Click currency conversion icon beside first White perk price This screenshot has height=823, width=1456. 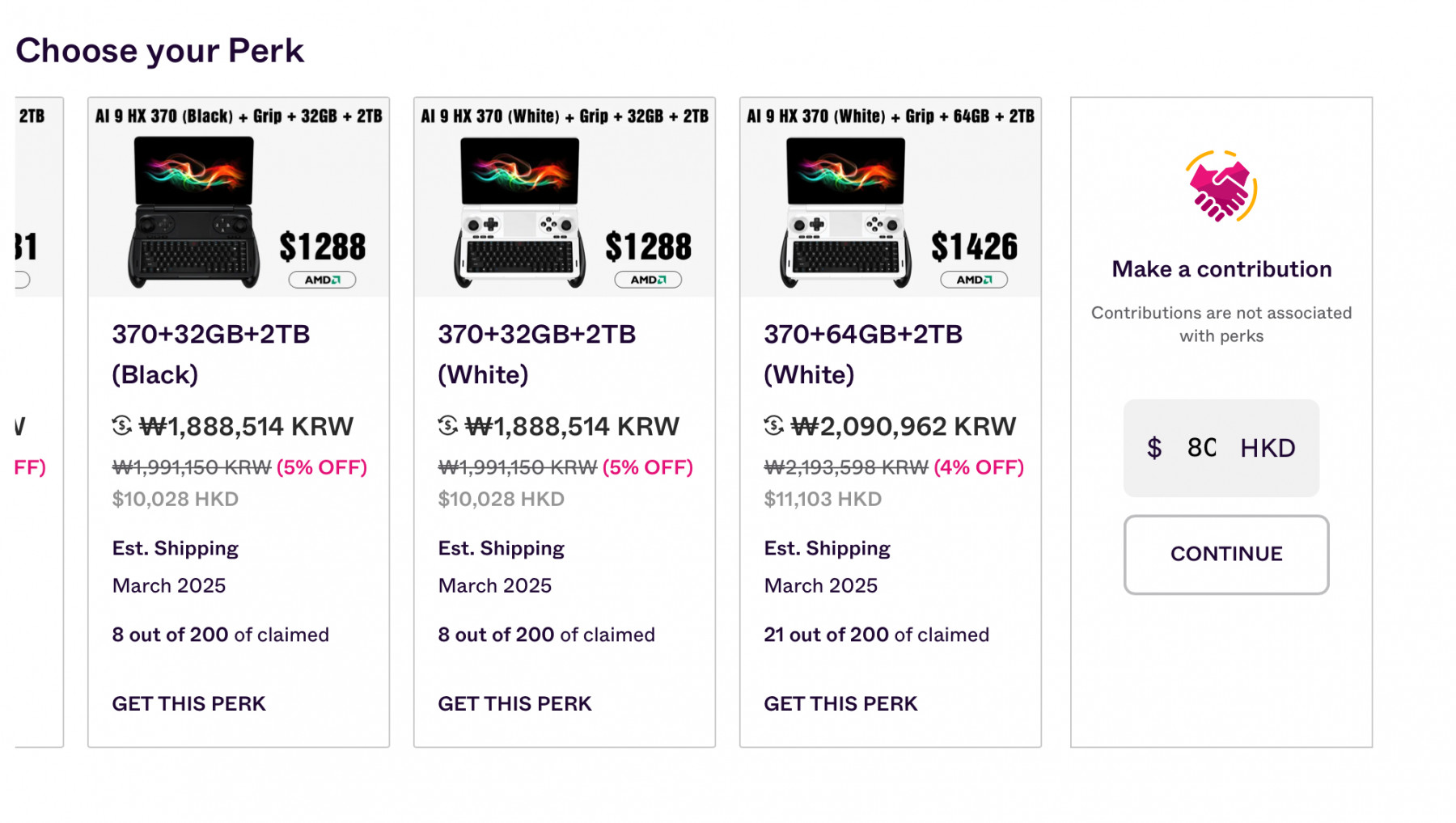[x=448, y=425]
